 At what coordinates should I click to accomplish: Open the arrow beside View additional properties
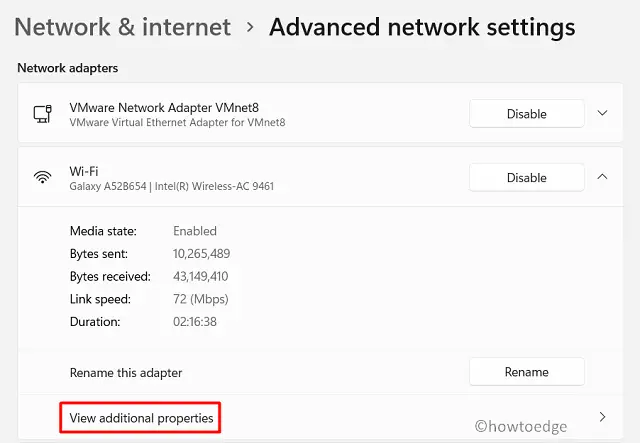click(x=602, y=416)
